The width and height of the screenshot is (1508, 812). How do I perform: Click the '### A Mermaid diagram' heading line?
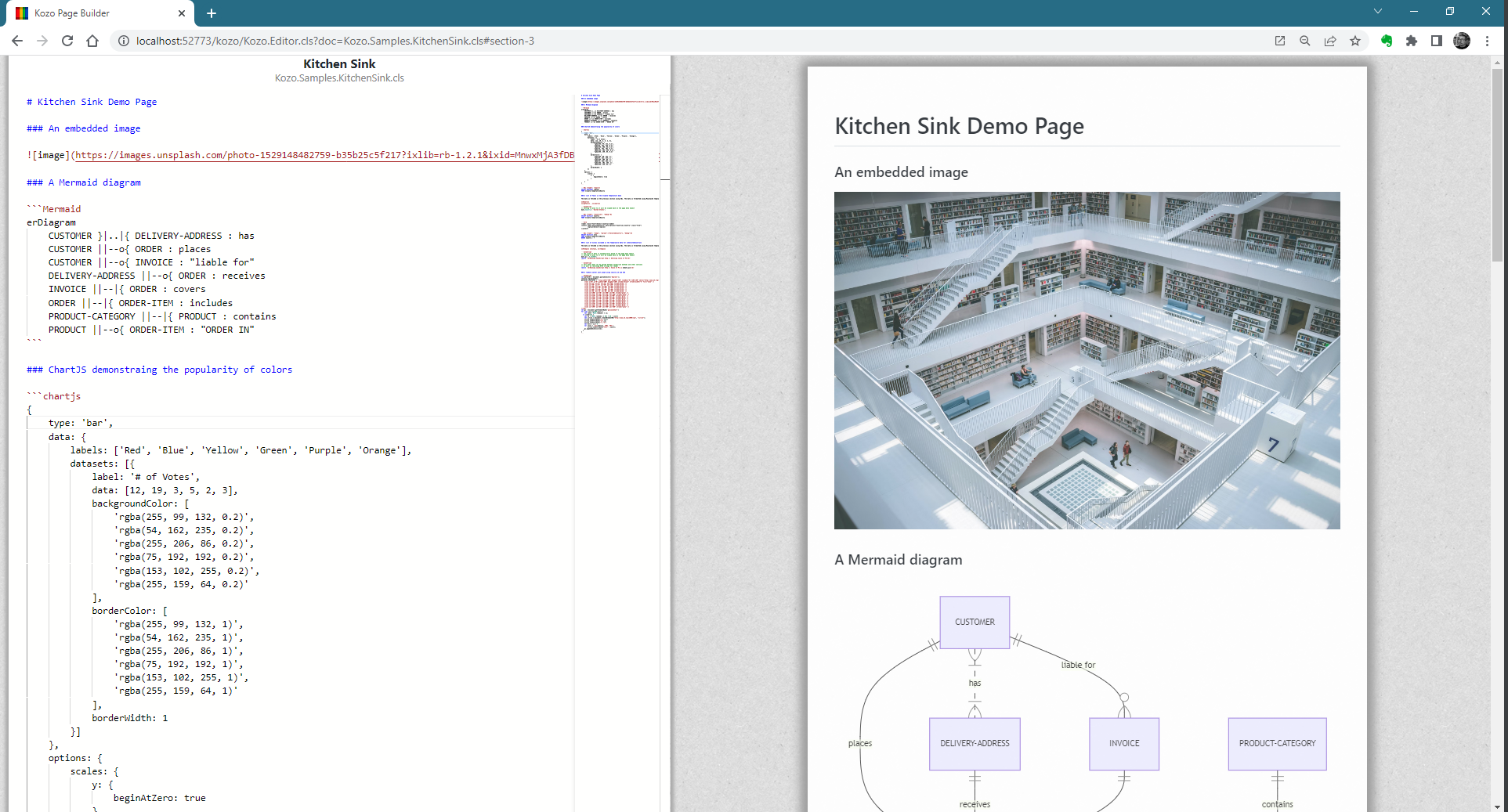click(x=84, y=182)
